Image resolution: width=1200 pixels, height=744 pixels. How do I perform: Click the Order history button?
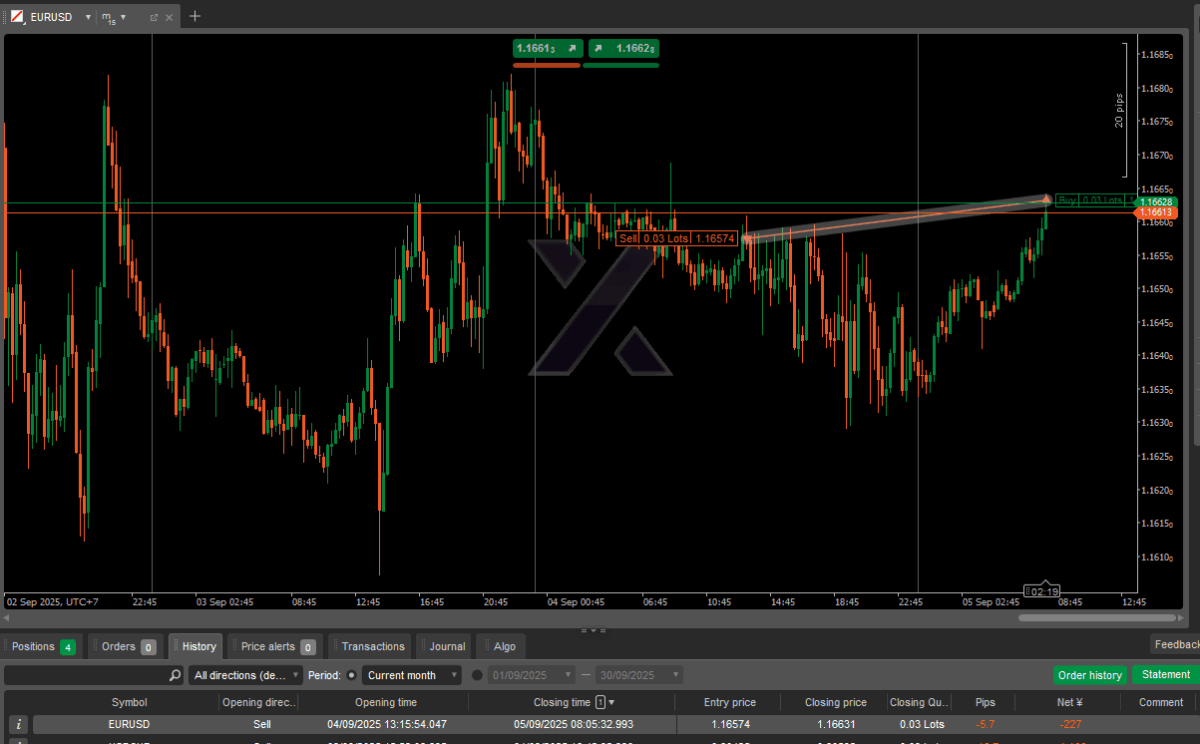point(1090,675)
